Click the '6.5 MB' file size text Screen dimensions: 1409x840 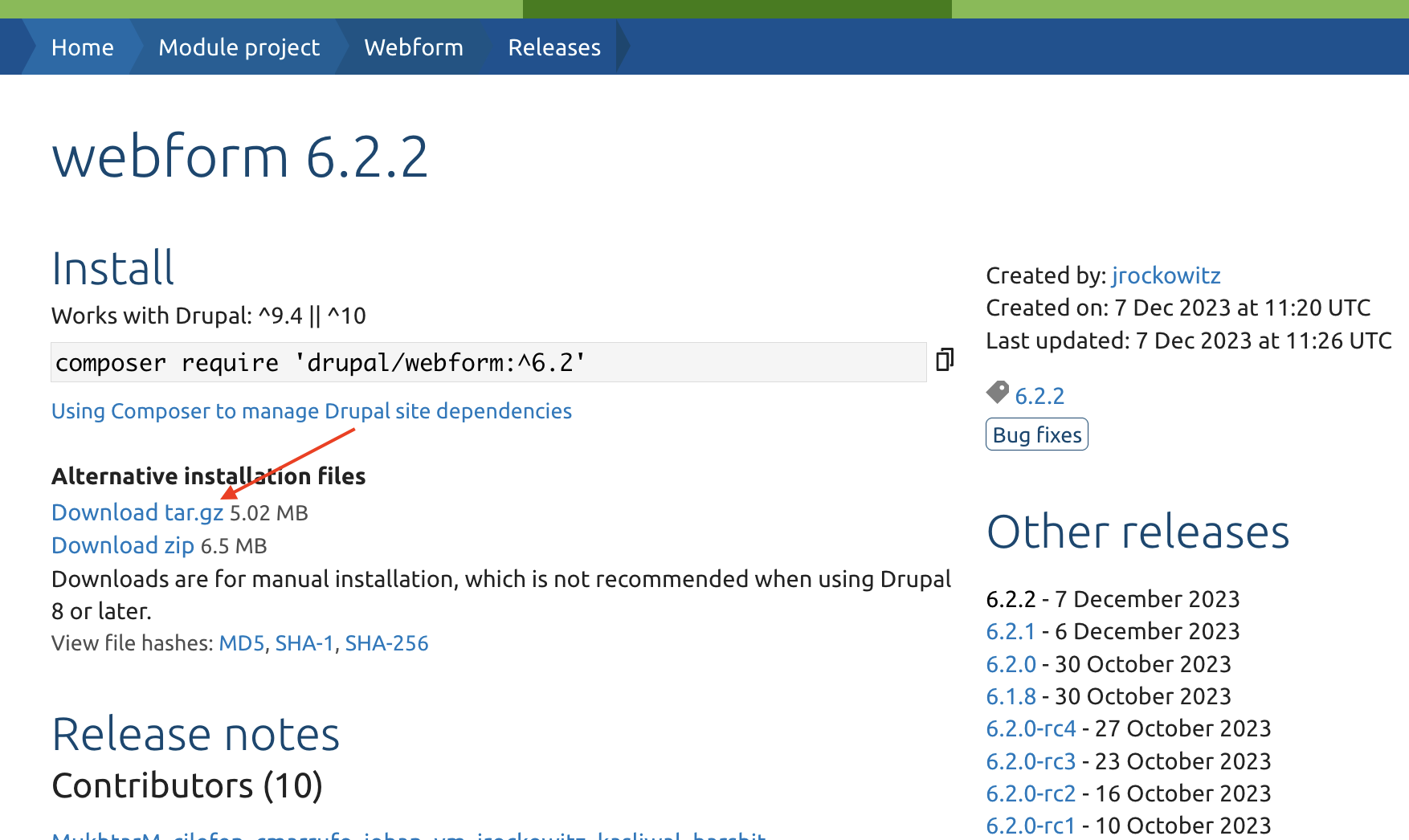234,546
